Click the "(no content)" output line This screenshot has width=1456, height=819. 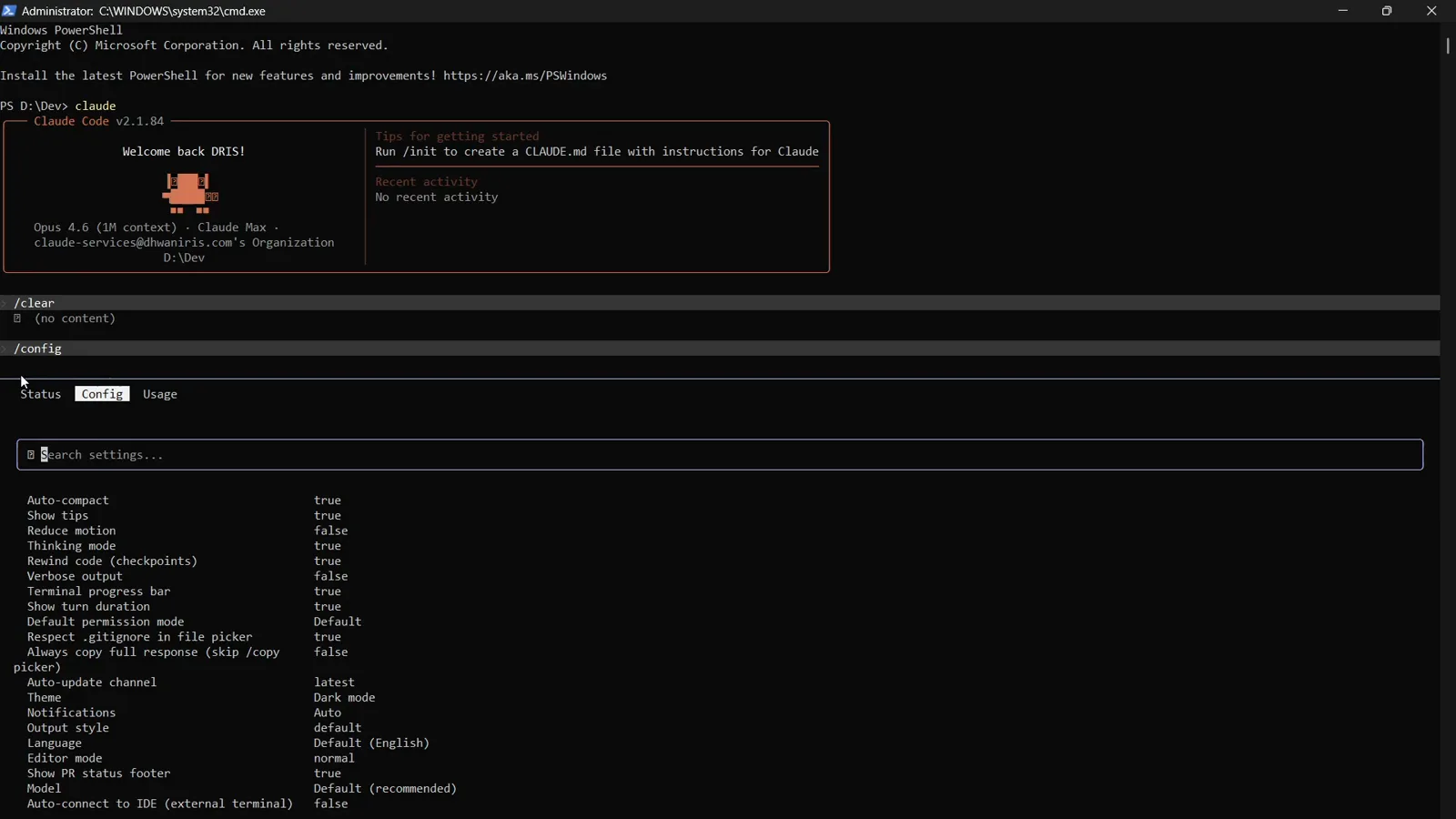coord(75,318)
